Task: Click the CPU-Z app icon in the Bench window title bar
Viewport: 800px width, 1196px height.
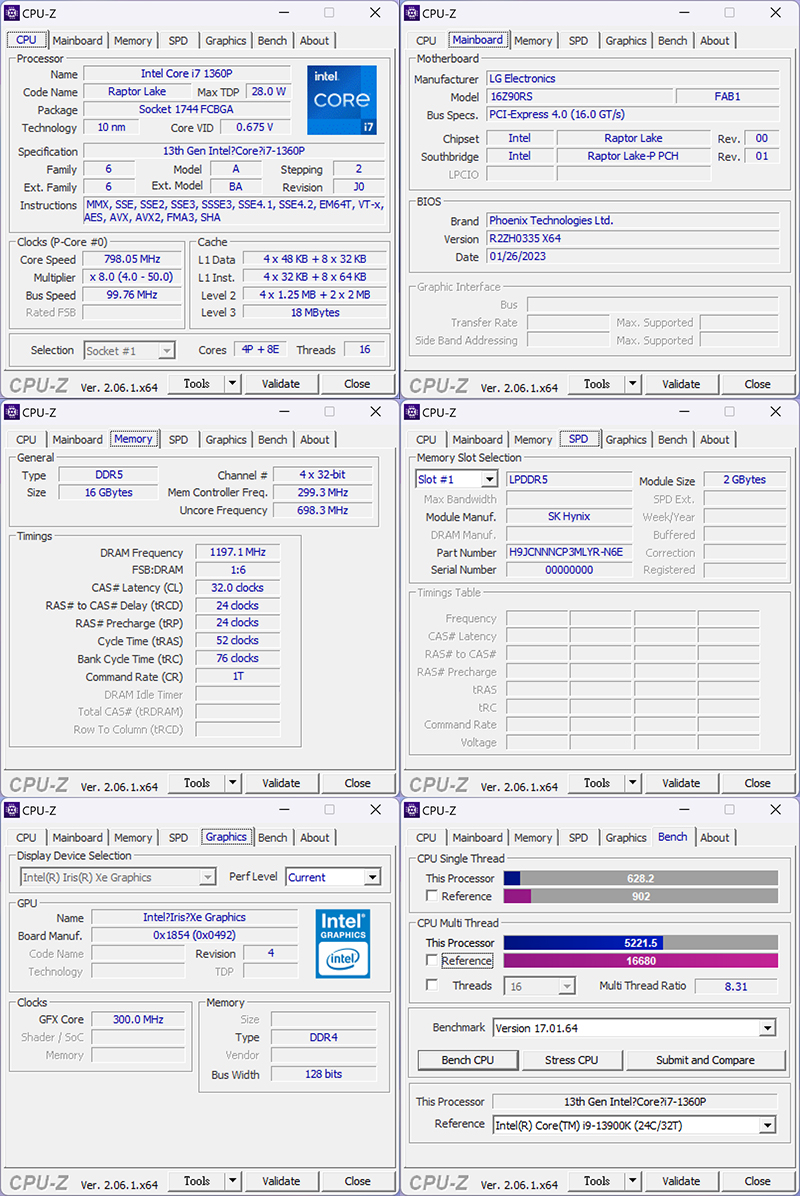Action: [x=412, y=810]
